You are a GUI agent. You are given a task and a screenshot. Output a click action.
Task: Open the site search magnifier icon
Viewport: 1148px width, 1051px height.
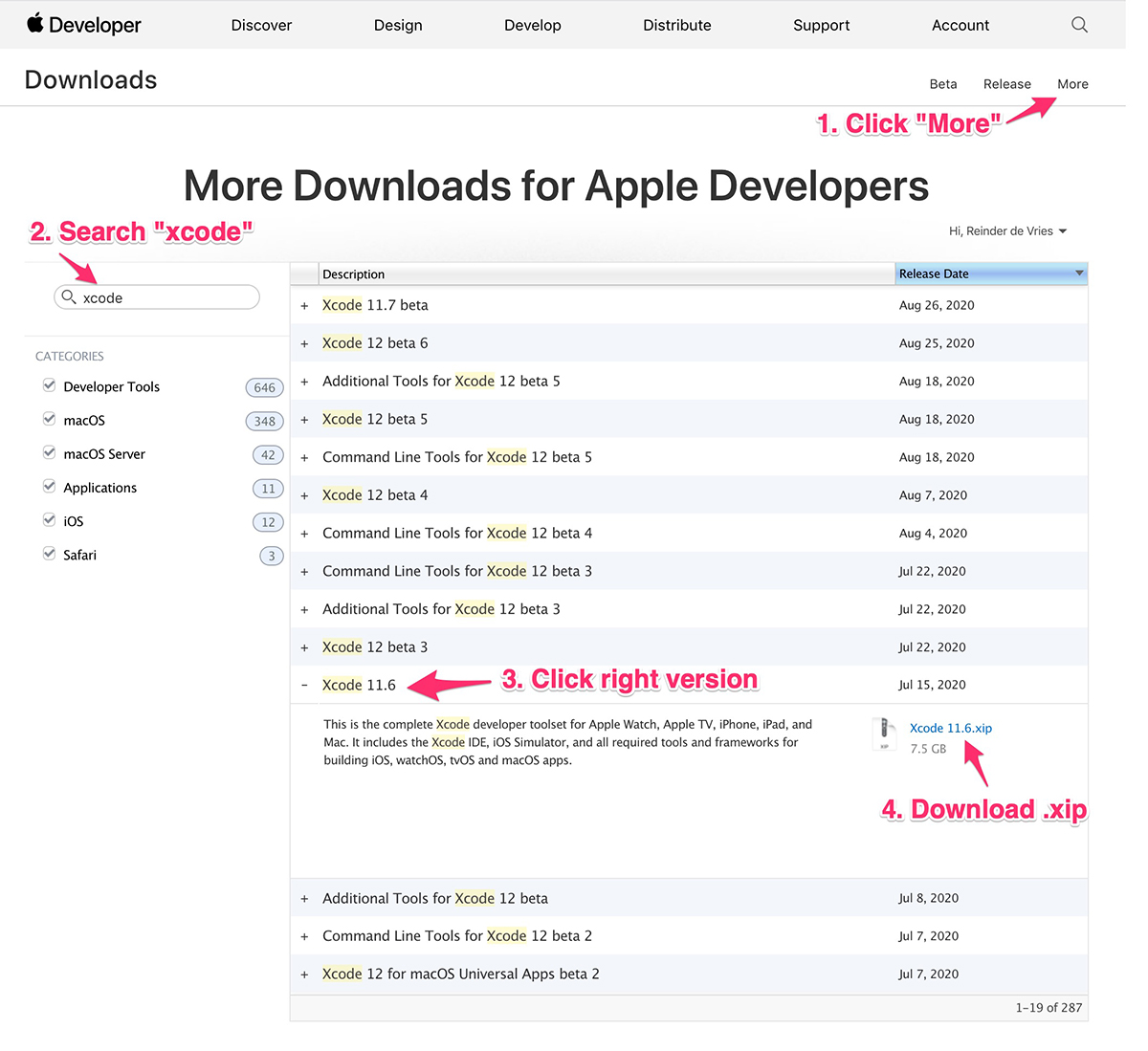click(x=1079, y=25)
